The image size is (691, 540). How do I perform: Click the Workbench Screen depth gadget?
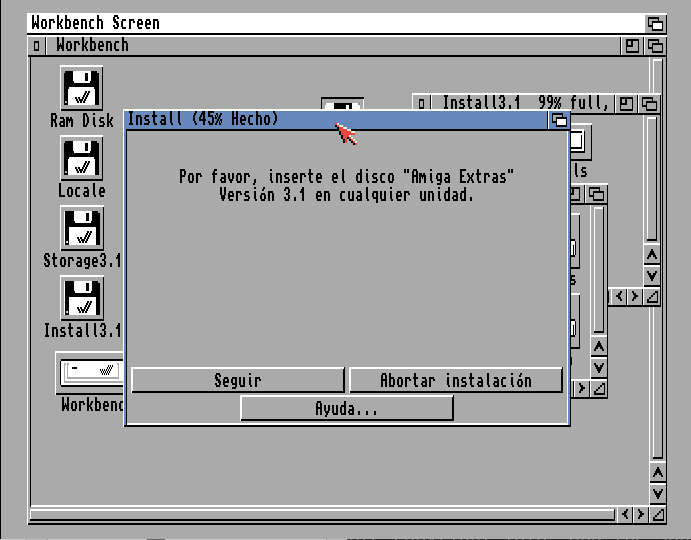click(x=655, y=23)
